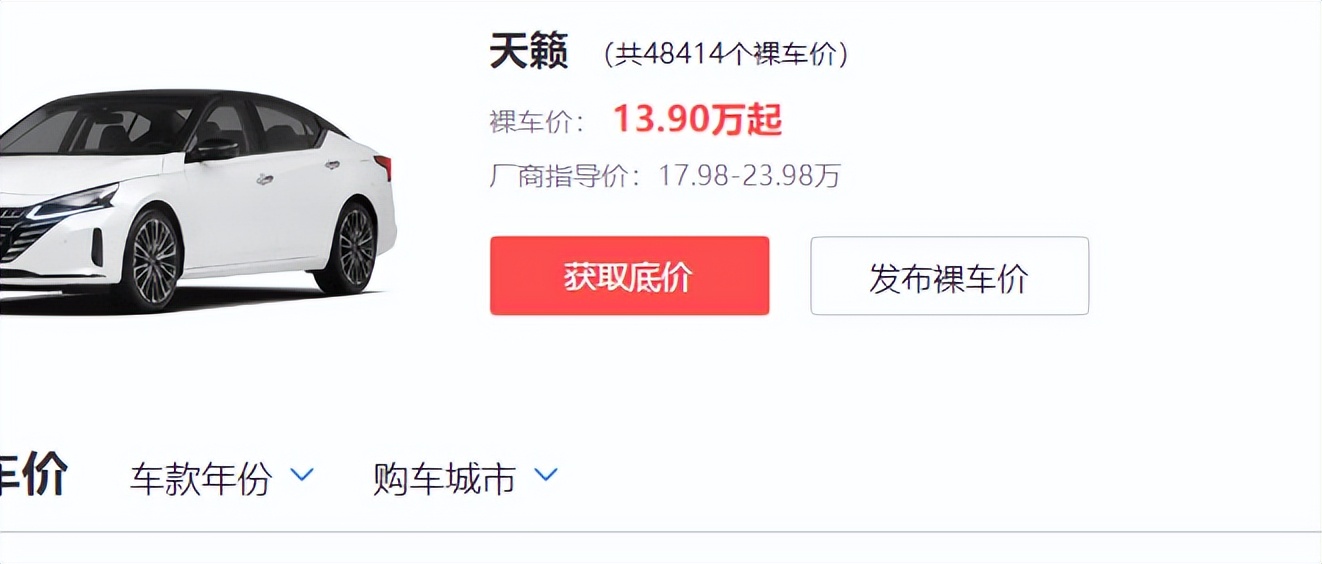Click the red 13.90万起 price

697,120
